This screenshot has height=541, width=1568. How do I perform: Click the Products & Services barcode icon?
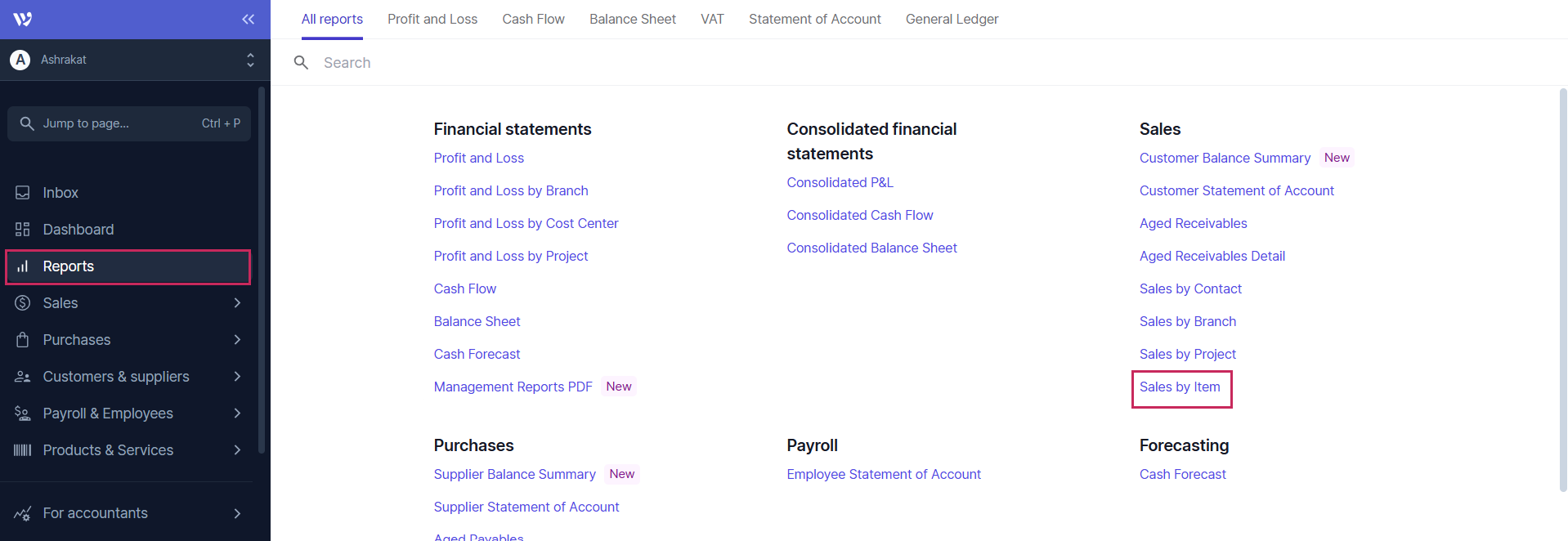pyautogui.click(x=23, y=450)
